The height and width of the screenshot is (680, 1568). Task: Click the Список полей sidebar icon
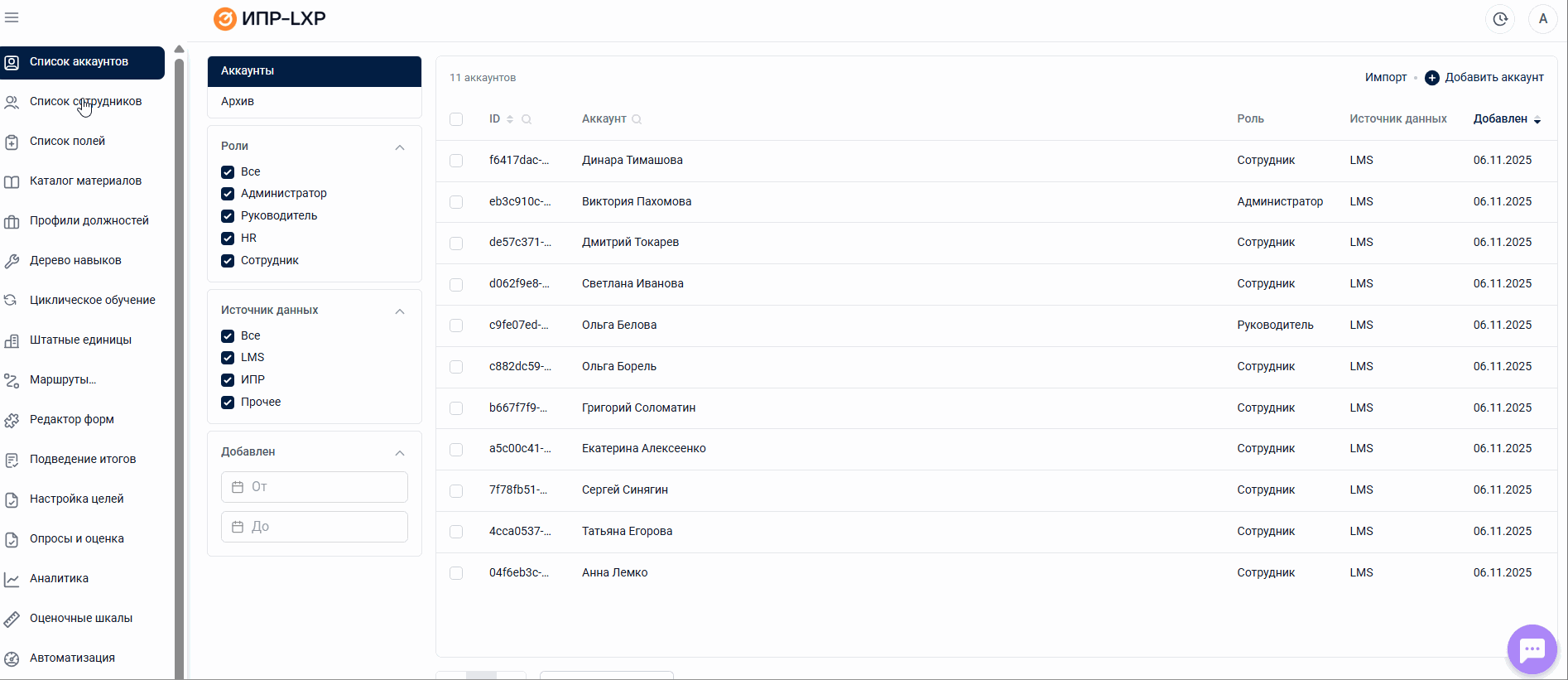12,142
